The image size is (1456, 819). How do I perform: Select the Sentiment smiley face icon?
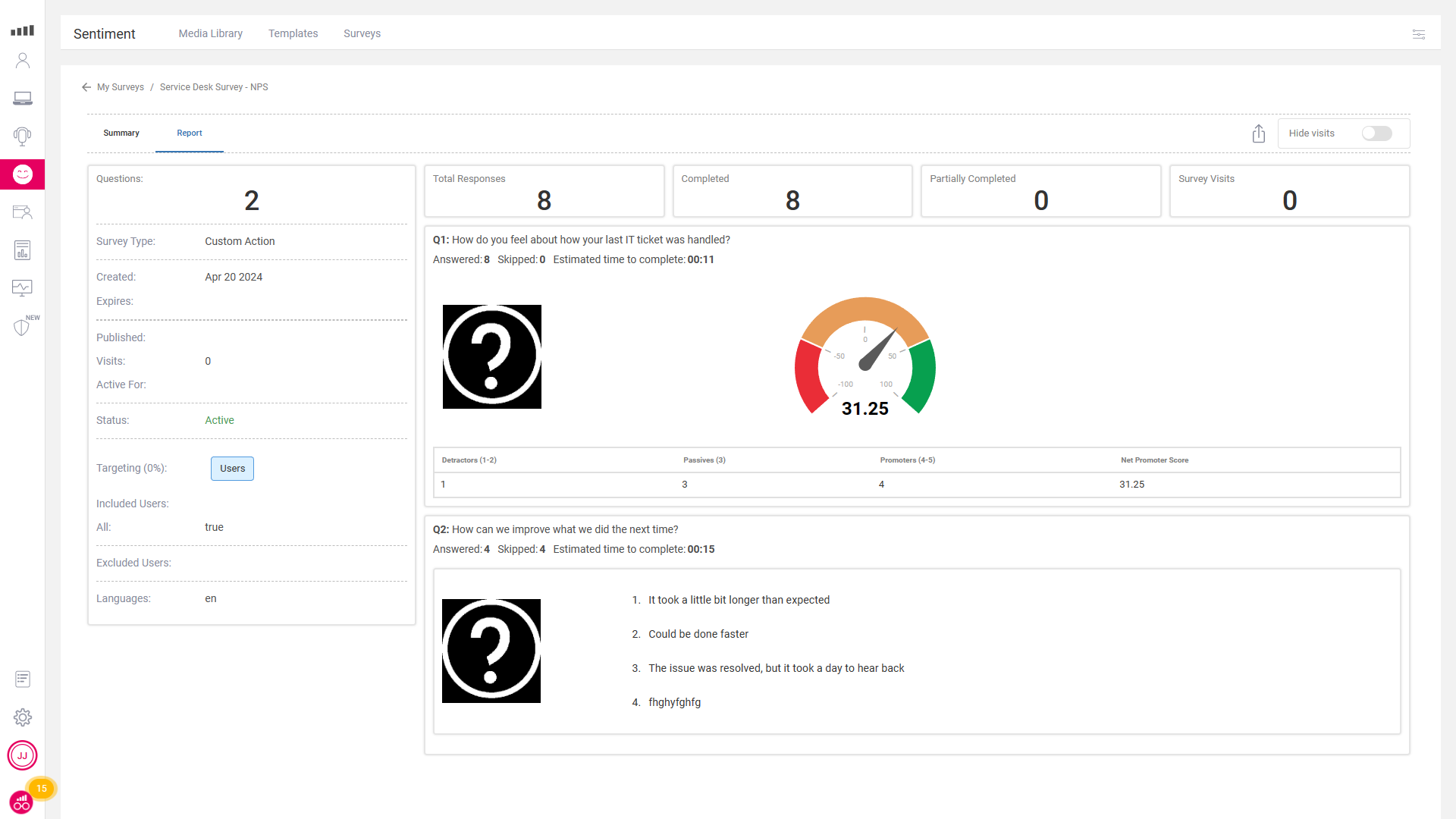pyautogui.click(x=23, y=174)
